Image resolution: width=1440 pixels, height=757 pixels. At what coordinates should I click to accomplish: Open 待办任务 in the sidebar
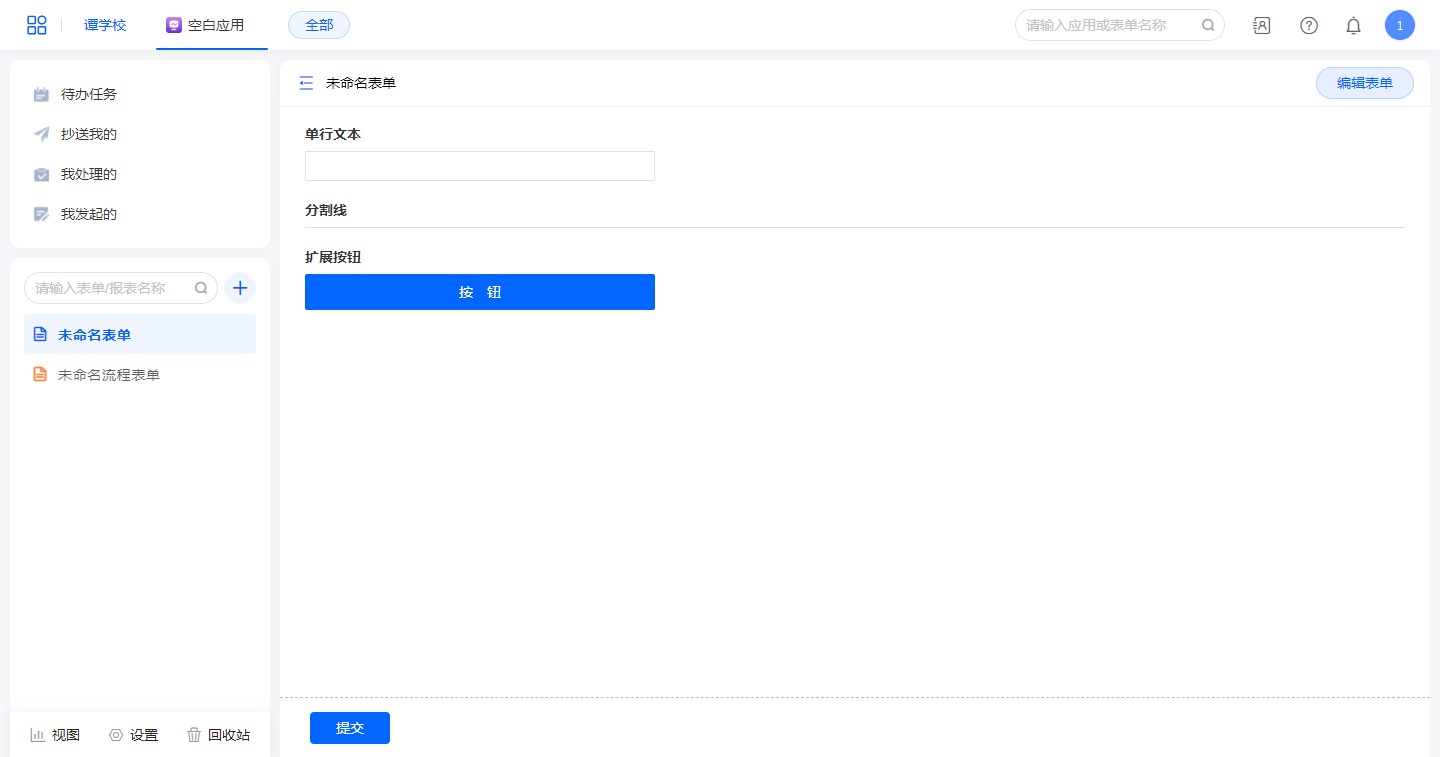coord(88,94)
